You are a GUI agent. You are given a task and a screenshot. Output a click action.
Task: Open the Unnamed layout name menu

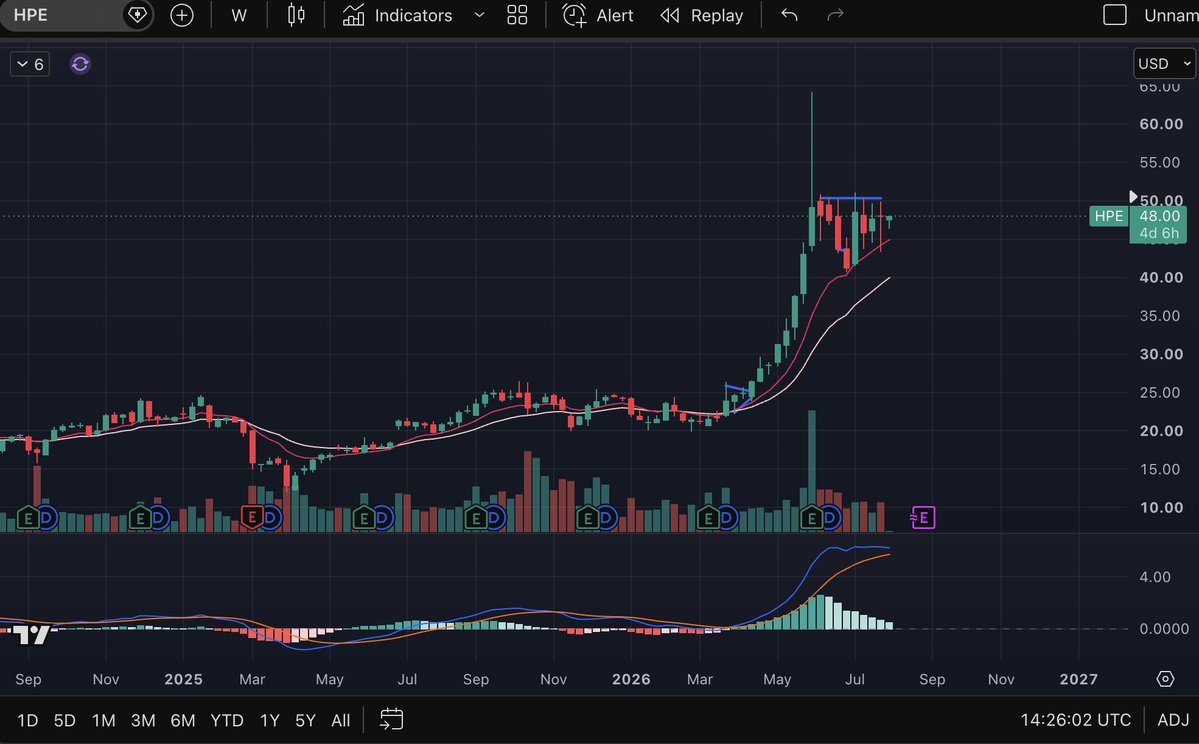(x=1171, y=15)
